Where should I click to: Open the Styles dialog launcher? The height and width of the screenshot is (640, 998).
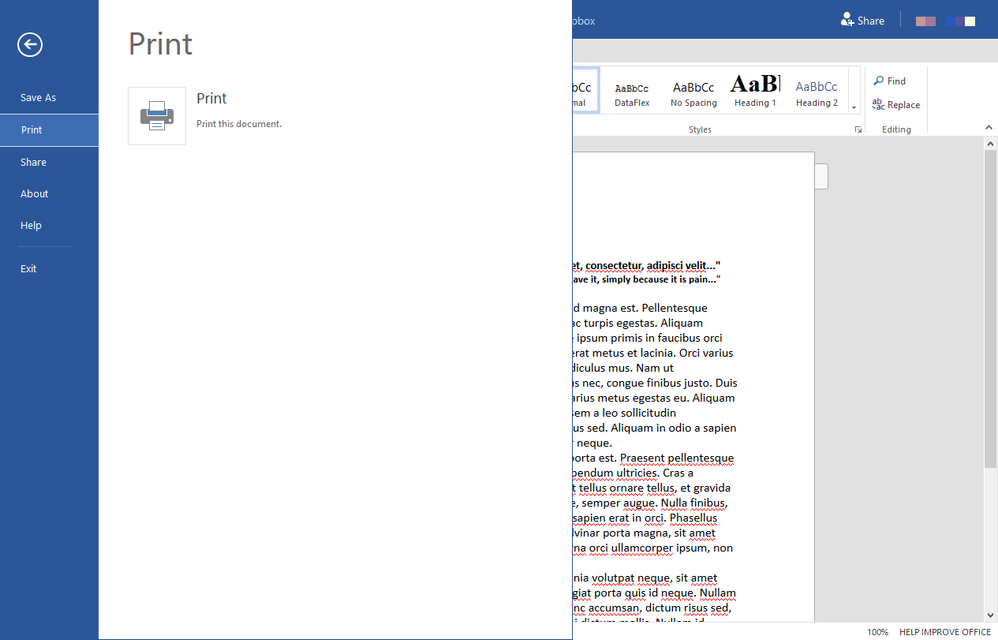tap(857, 130)
